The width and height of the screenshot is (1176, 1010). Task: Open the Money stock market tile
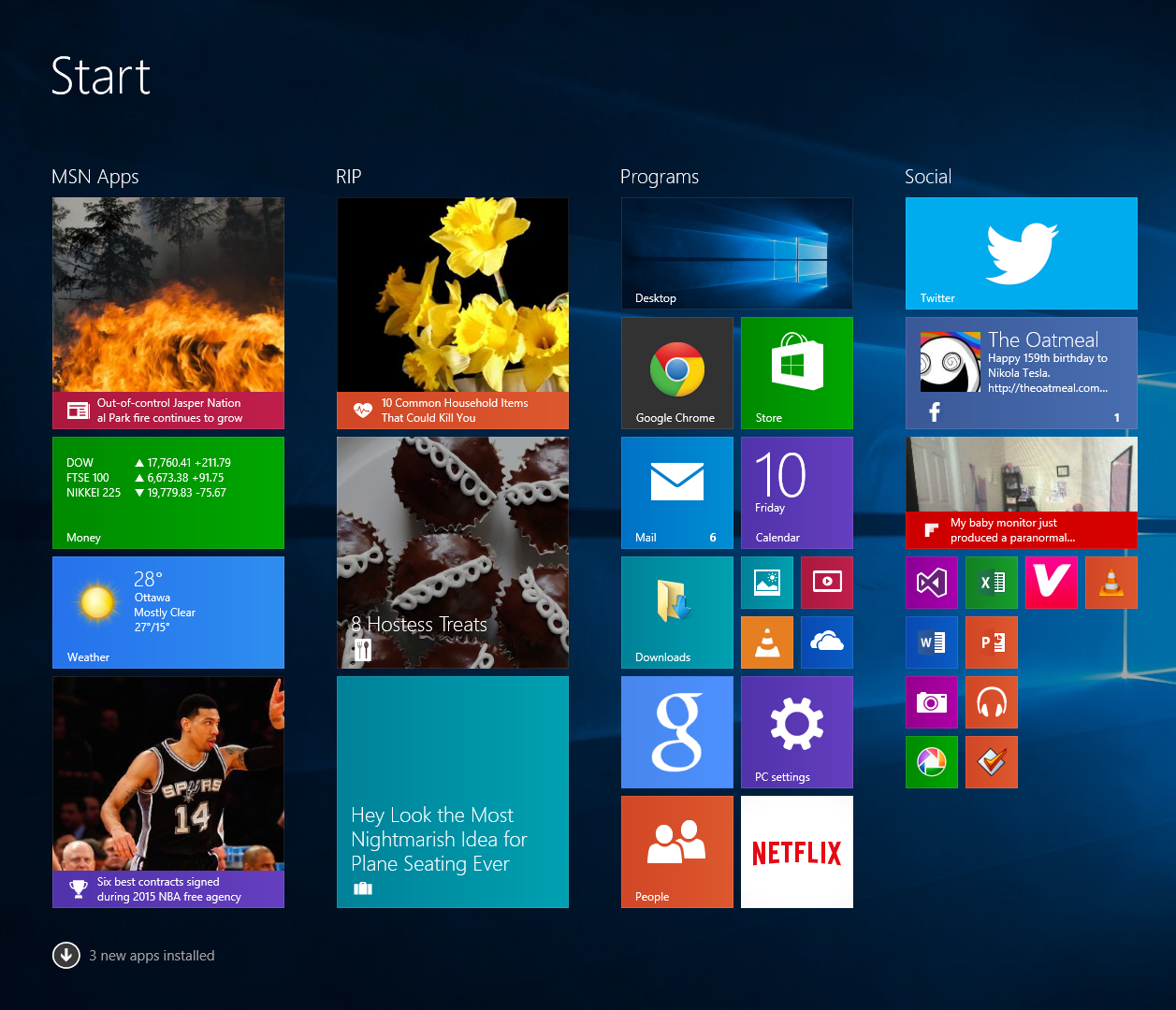(167, 492)
